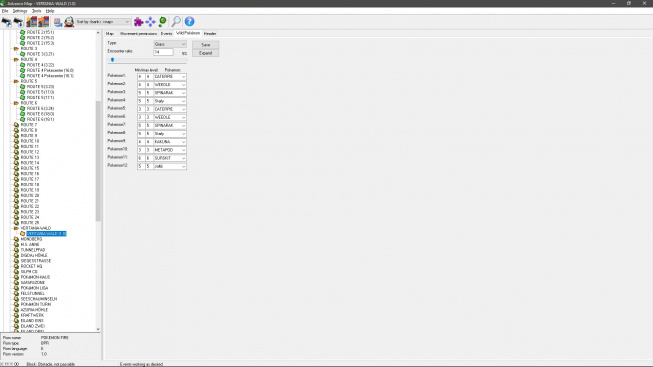Click the Save ROM toolbar icon
The height and width of the screenshot is (367, 653).
coord(18,22)
